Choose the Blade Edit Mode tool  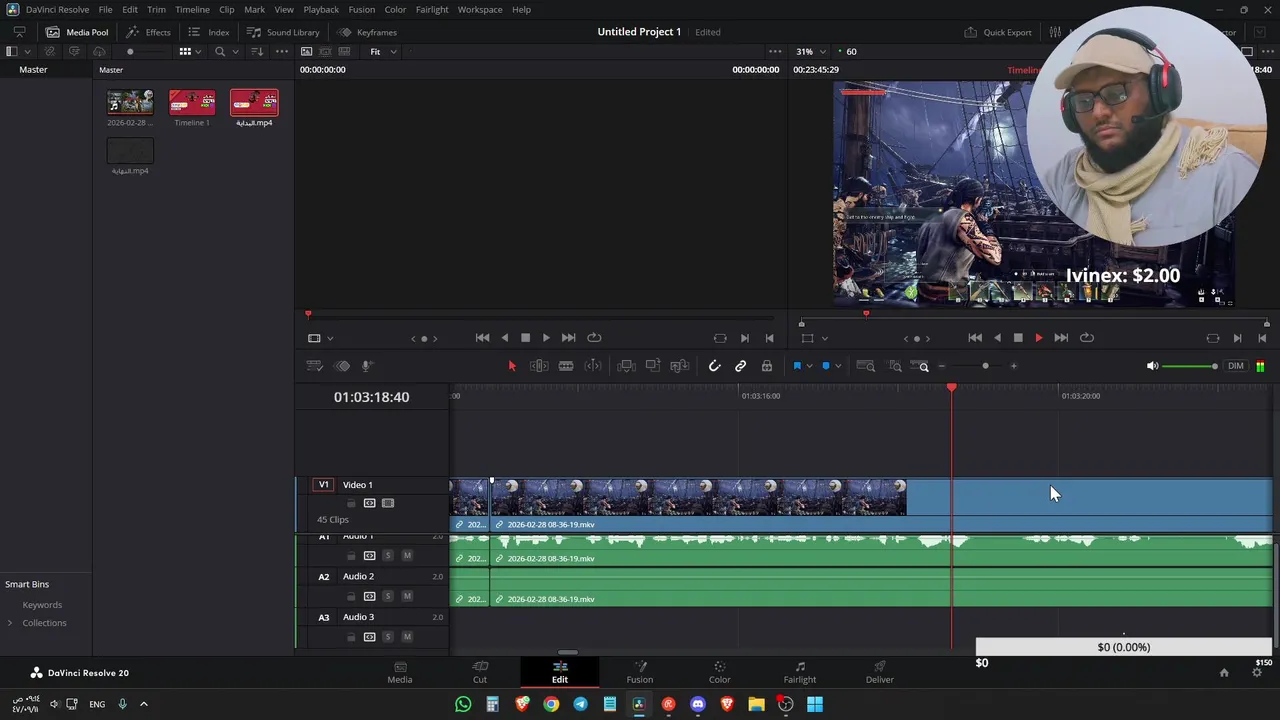tap(566, 366)
